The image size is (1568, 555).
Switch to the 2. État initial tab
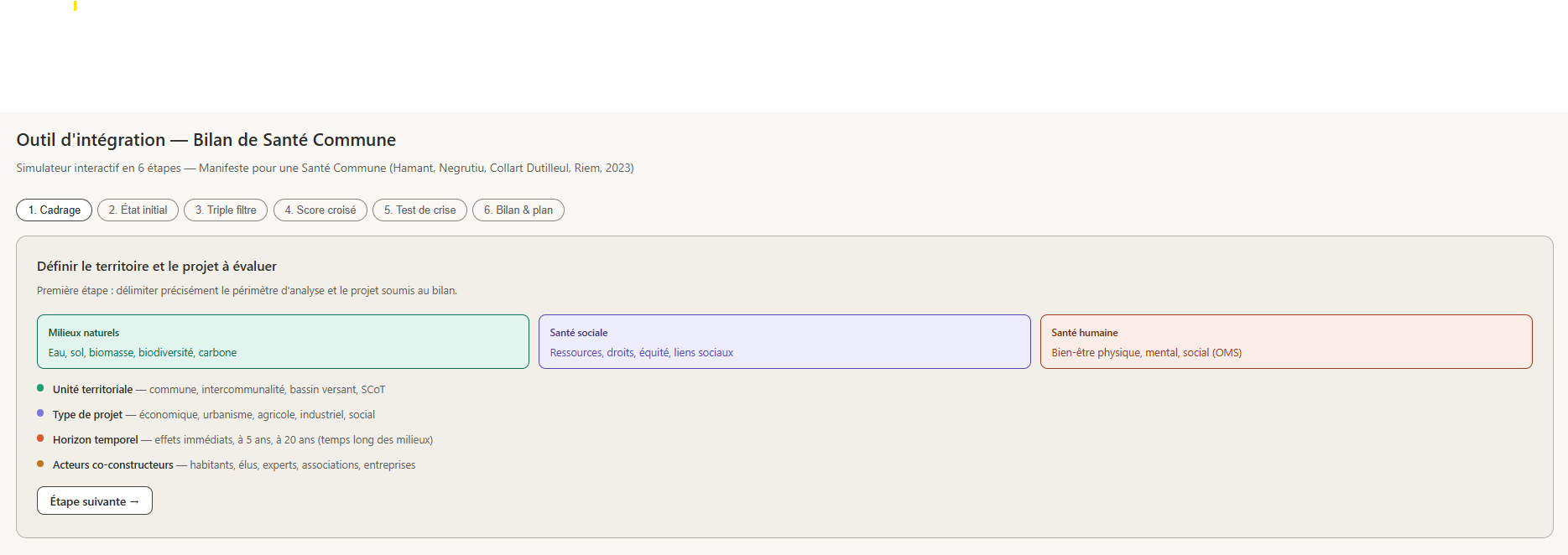coord(138,210)
